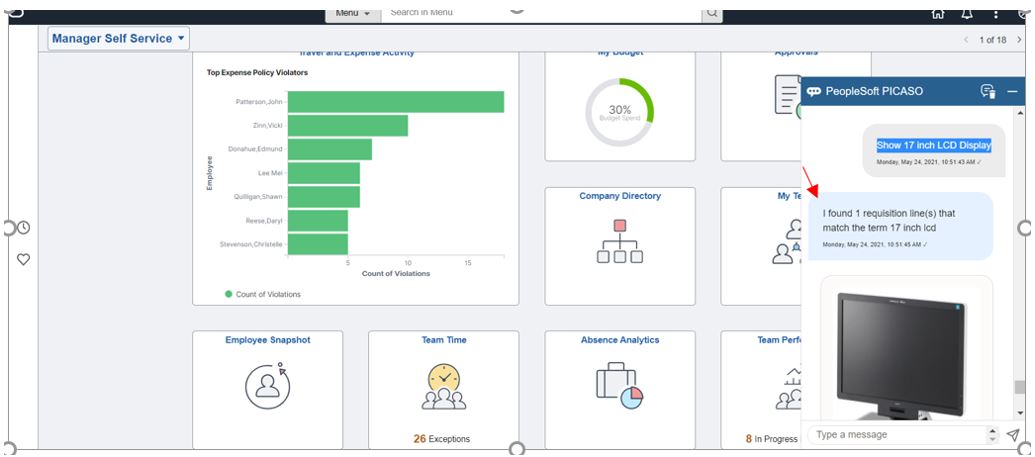Select the Quilligan,Shawn chart bar
Viewport: 1035px width, 457px height.
click(x=324, y=197)
